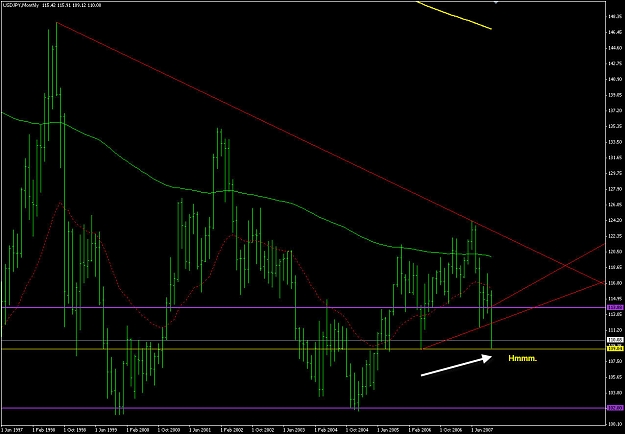
Task: Click the 127.50 price scale label
Action: 616,189
